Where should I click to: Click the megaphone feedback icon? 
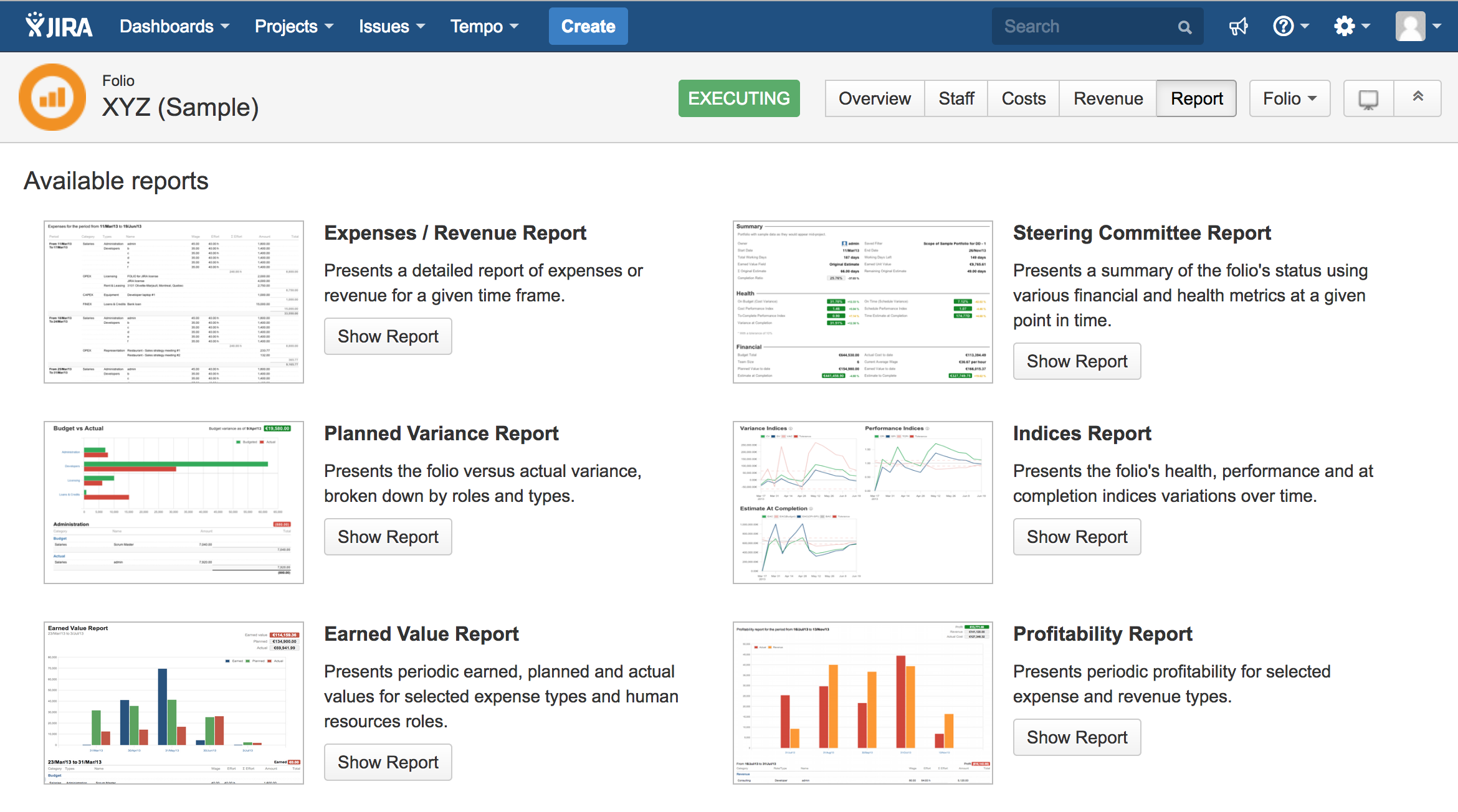(1238, 27)
